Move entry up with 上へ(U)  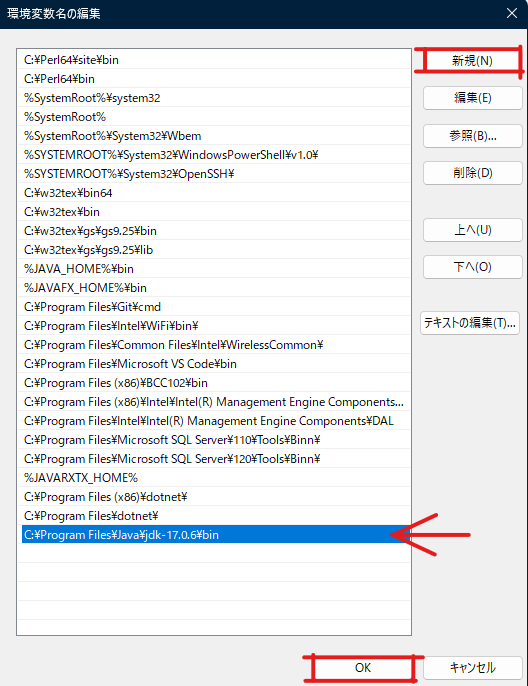pos(472,230)
